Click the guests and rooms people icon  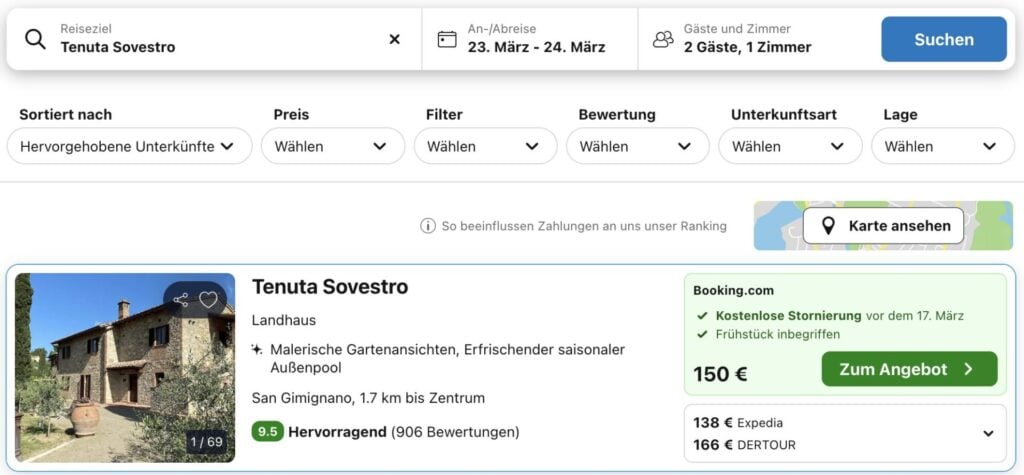(x=663, y=39)
